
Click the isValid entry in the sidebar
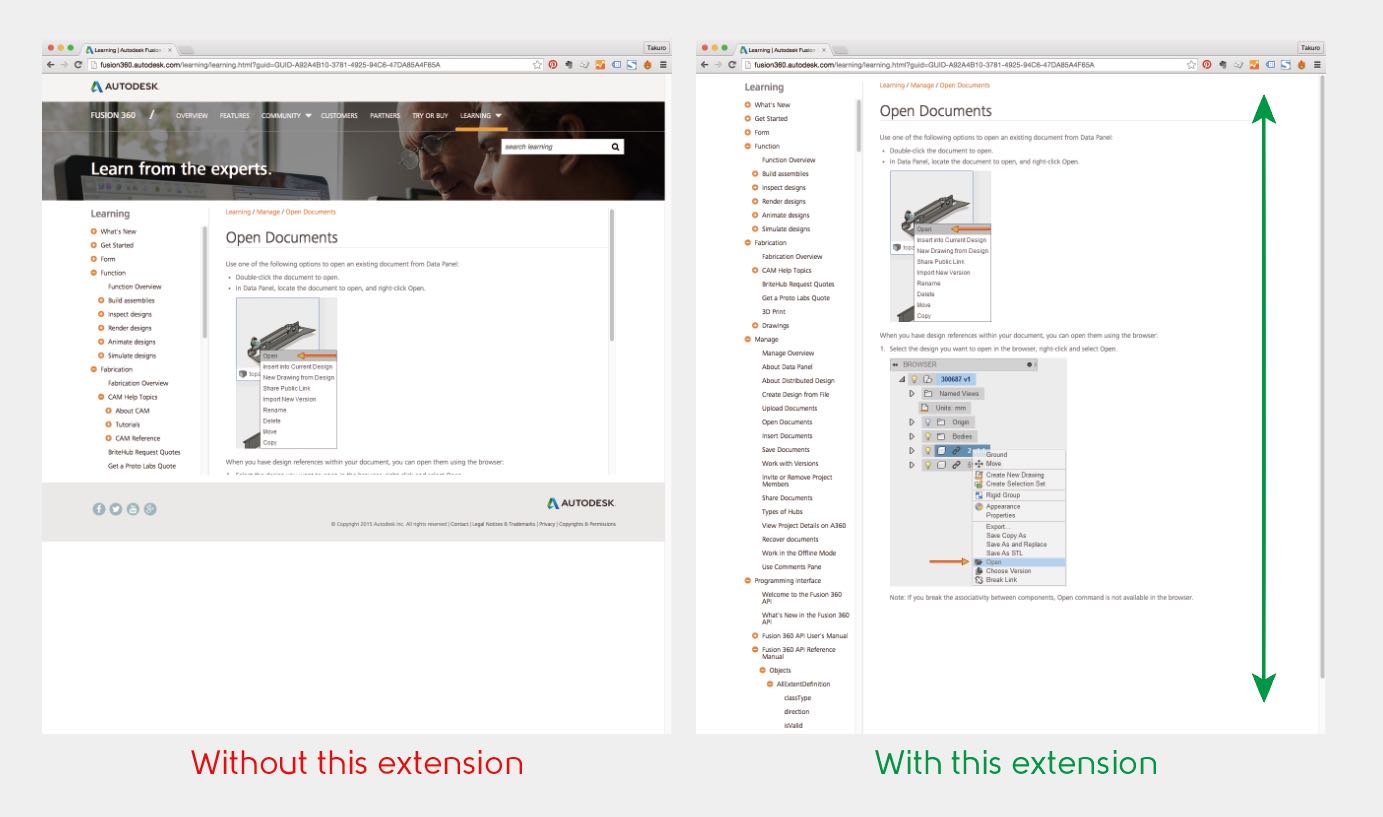(794, 725)
